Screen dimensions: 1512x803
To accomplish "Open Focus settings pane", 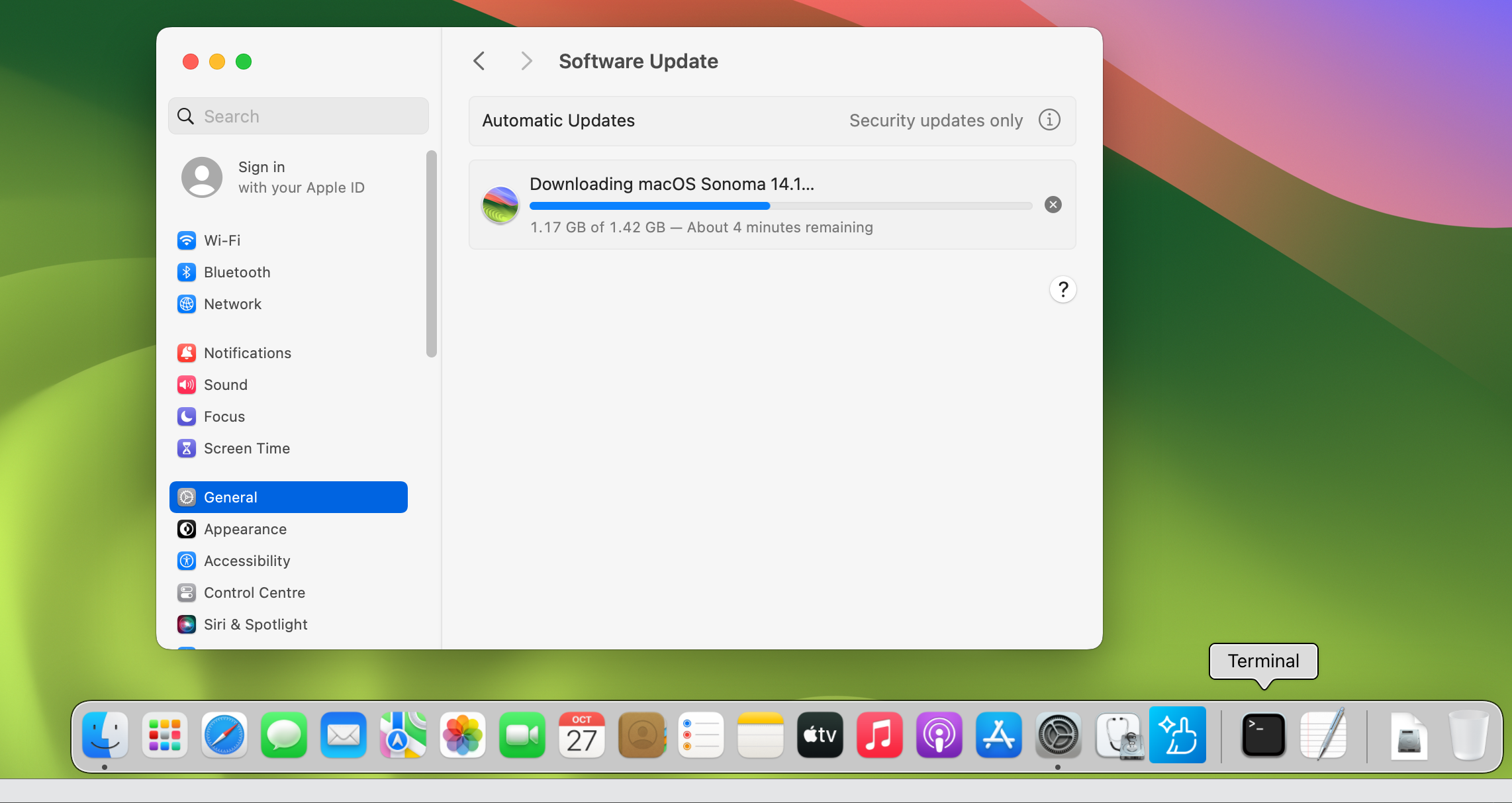I will tap(288, 416).
